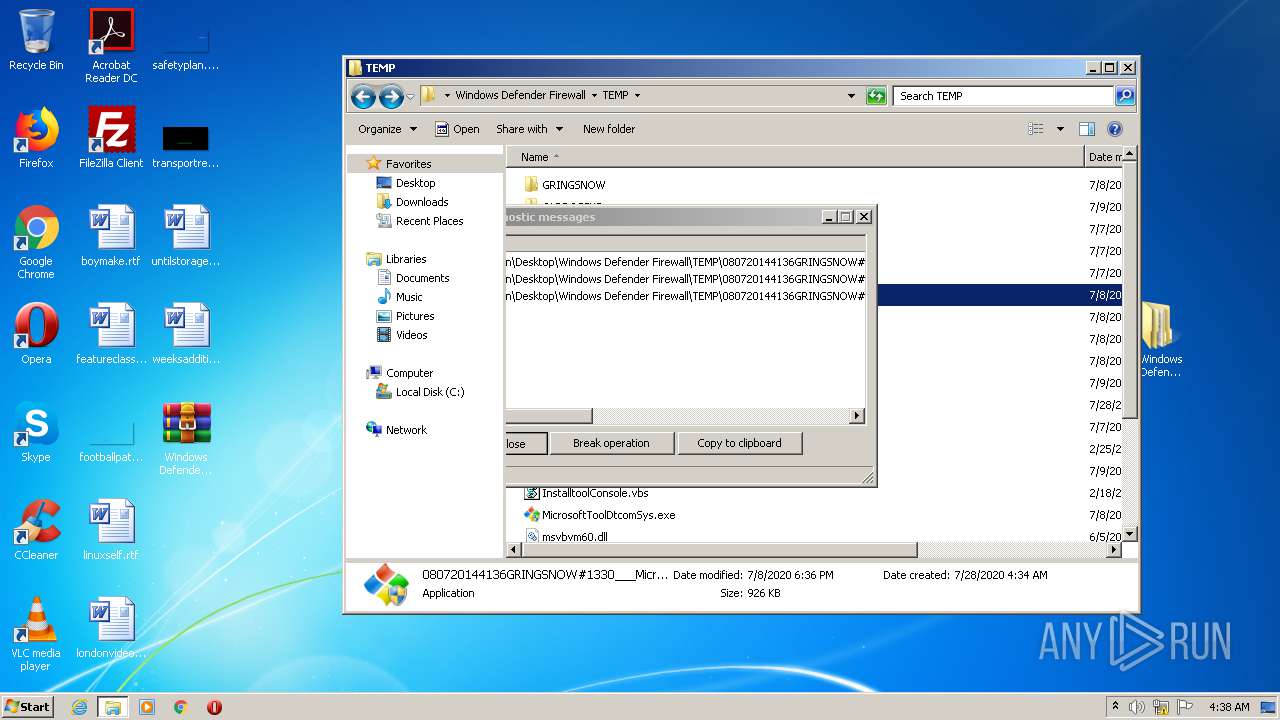Click Open in the Explorer toolbar
1280x720 pixels.
[457, 129]
